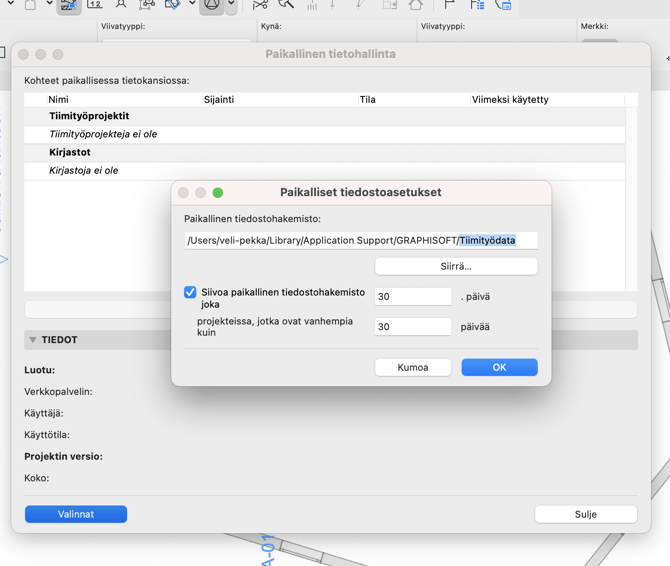Open the Valinnat options button
This screenshot has width=670, height=566.
76,514
